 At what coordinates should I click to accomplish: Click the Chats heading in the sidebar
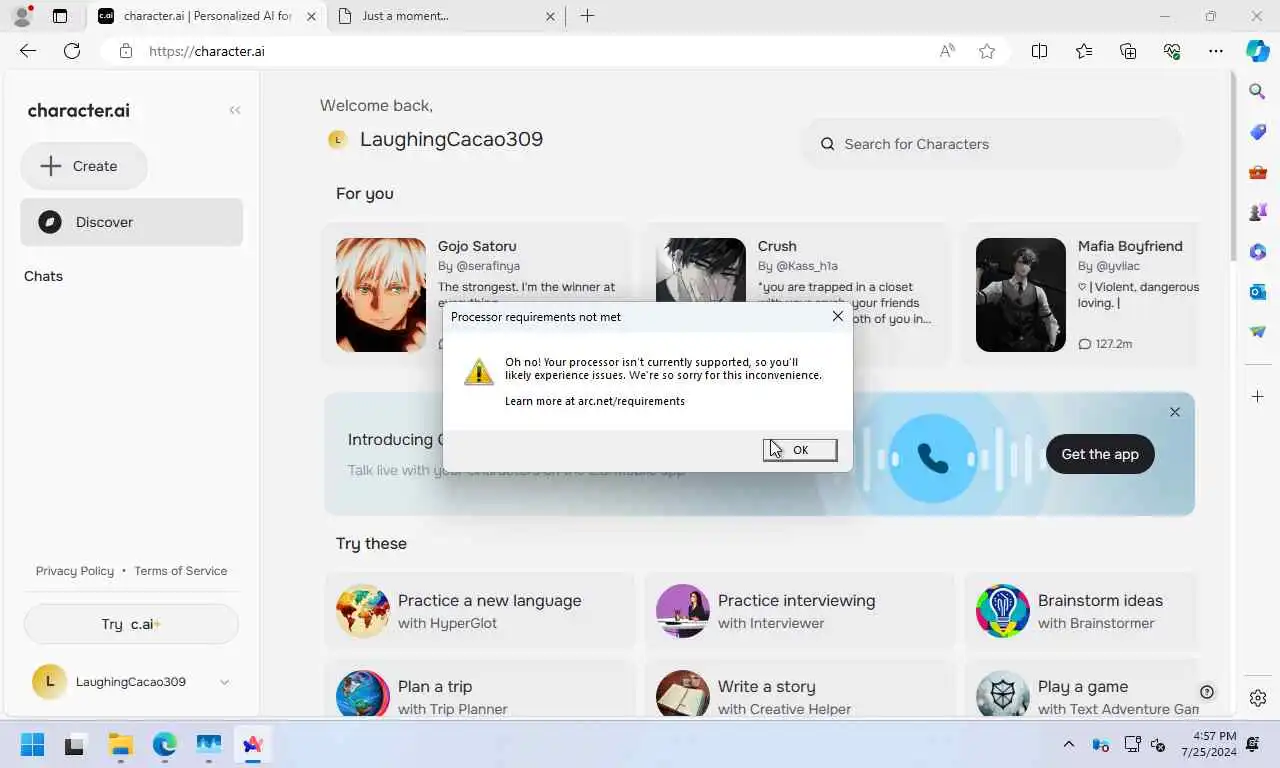click(43, 276)
